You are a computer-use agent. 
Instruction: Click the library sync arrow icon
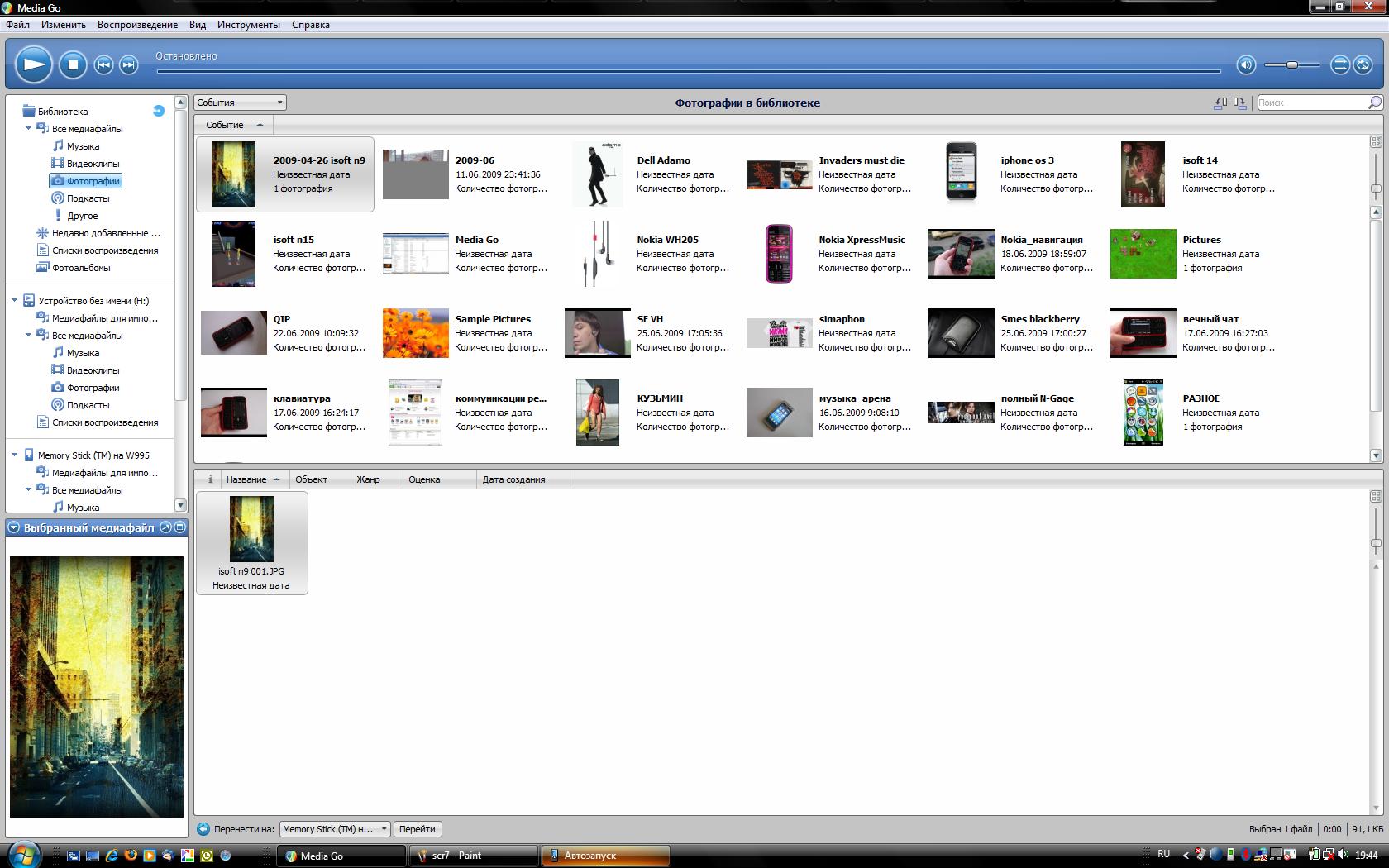(159, 111)
